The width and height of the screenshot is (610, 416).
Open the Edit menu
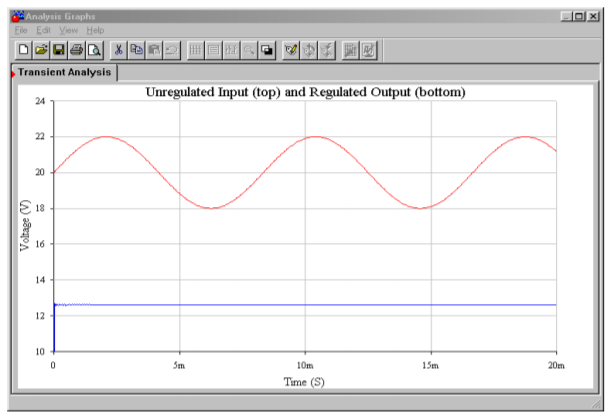tap(44, 30)
